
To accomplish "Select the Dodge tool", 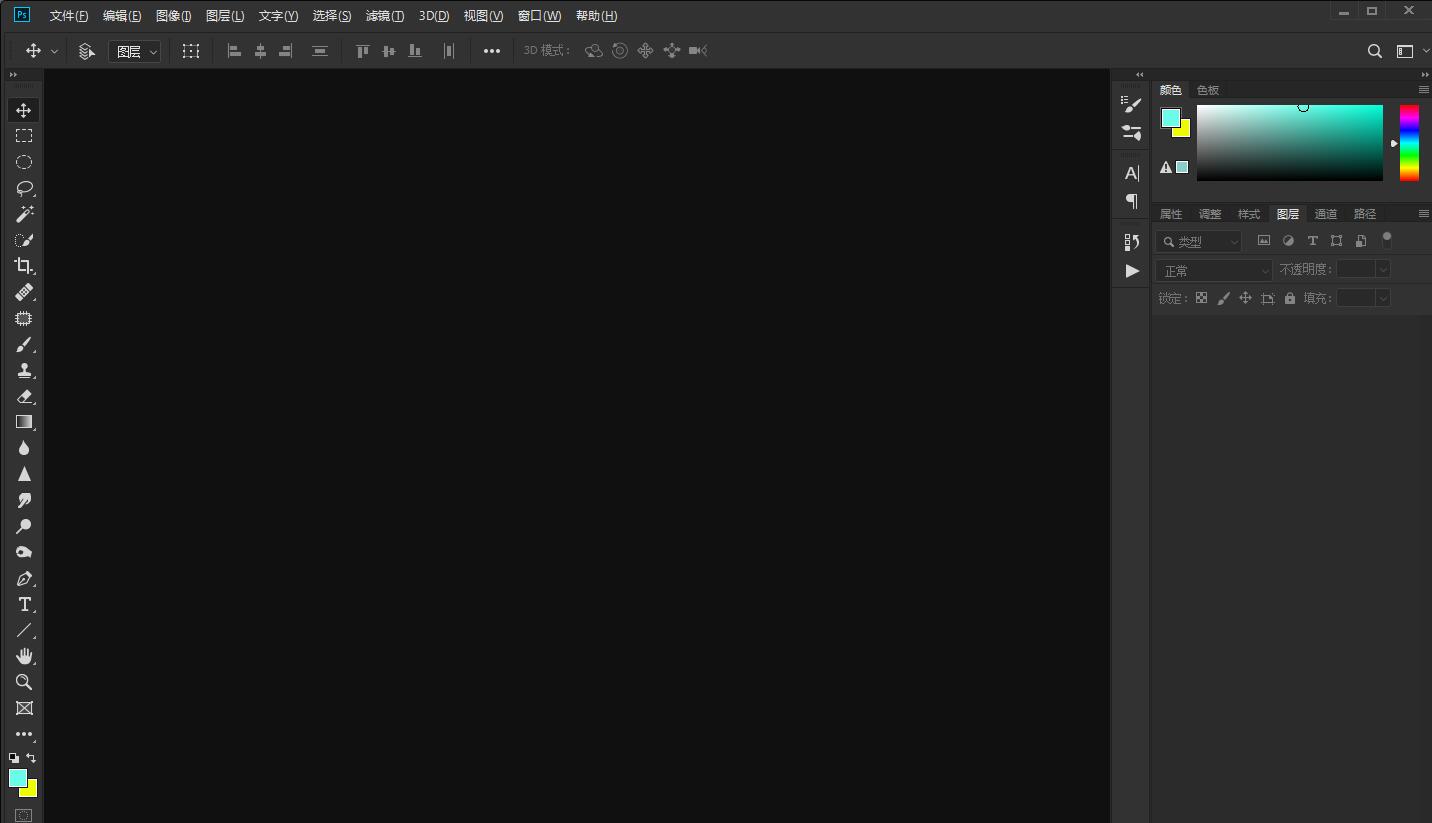I will pyautogui.click(x=24, y=526).
